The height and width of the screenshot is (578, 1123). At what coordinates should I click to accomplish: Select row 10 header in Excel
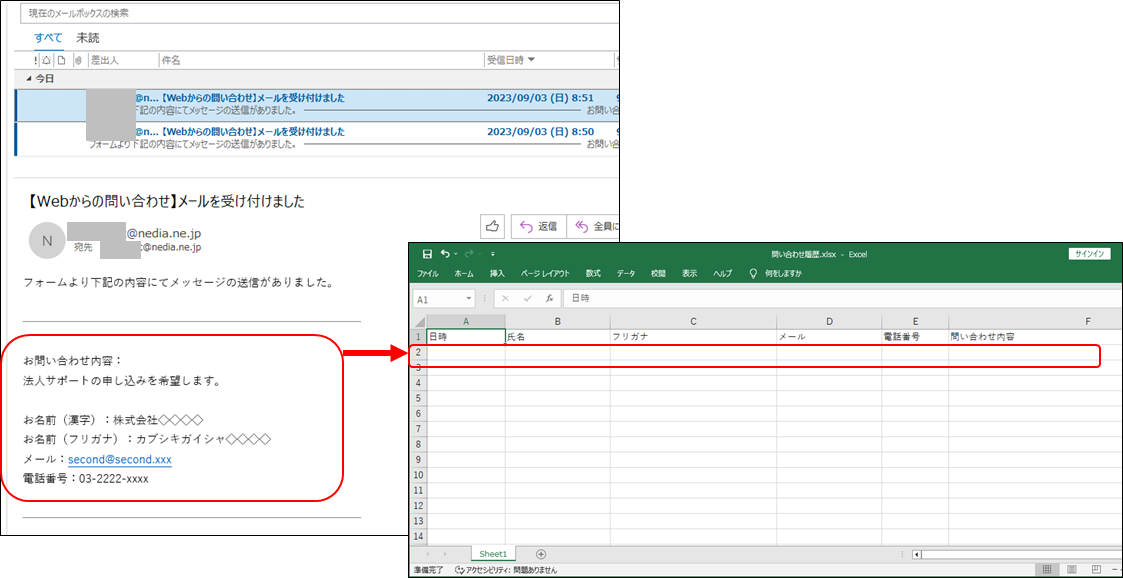[x=420, y=474]
